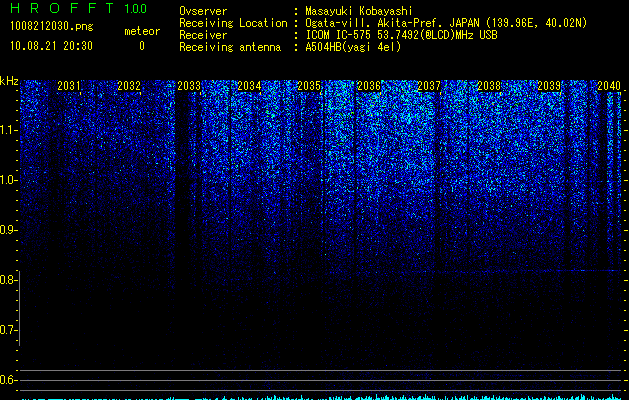Image resolution: width=629 pixels, height=400 pixels.
Task: Click the Receiving Location label
Action: coord(233,23)
